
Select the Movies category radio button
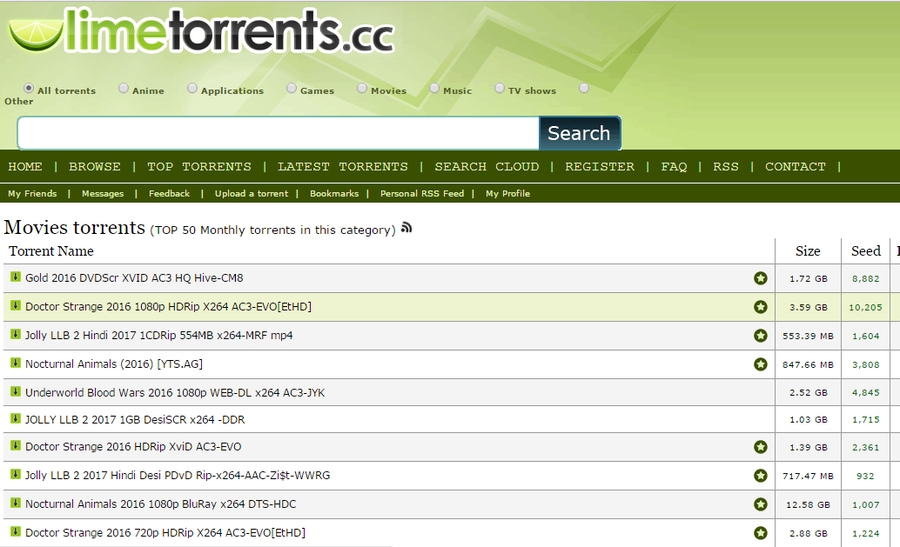point(362,89)
